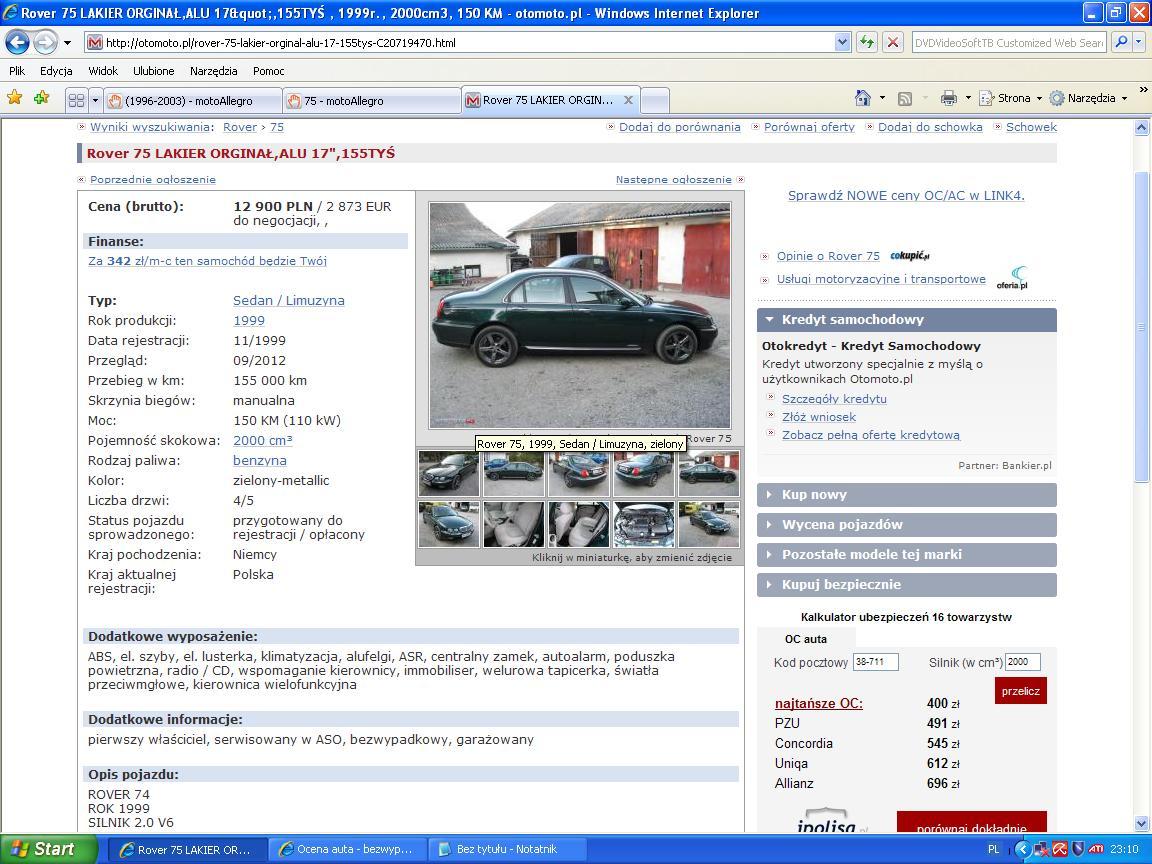Click the search magnifier icon
Screen dimensions: 1152x864
[1121, 43]
